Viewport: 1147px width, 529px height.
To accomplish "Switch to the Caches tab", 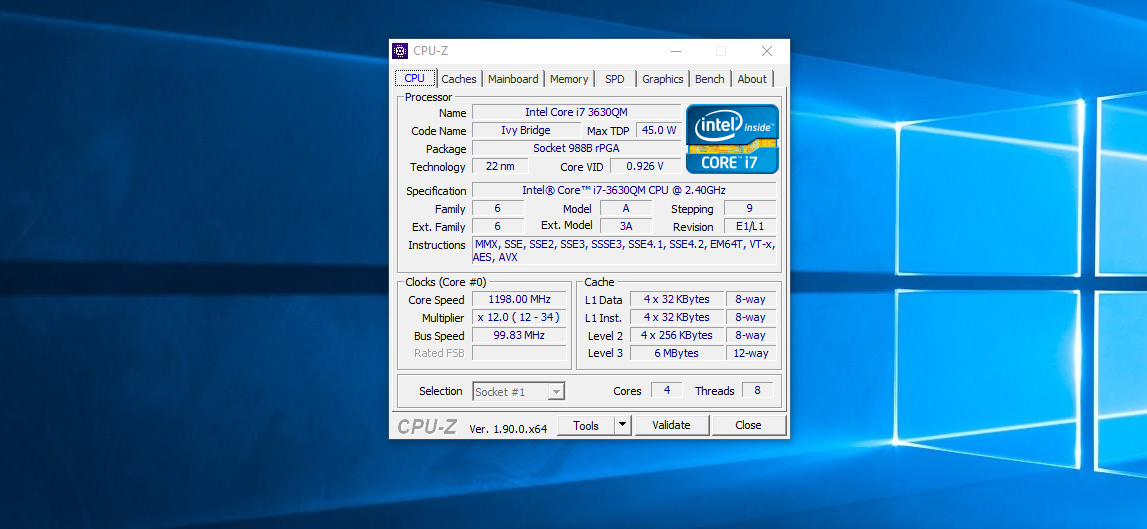I will (x=459, y=79).
